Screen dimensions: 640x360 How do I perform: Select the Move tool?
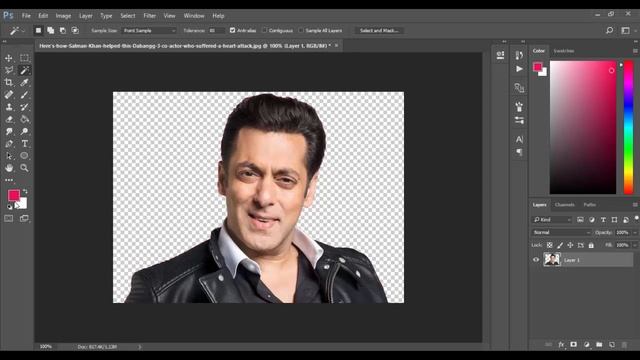click(9, 58)
